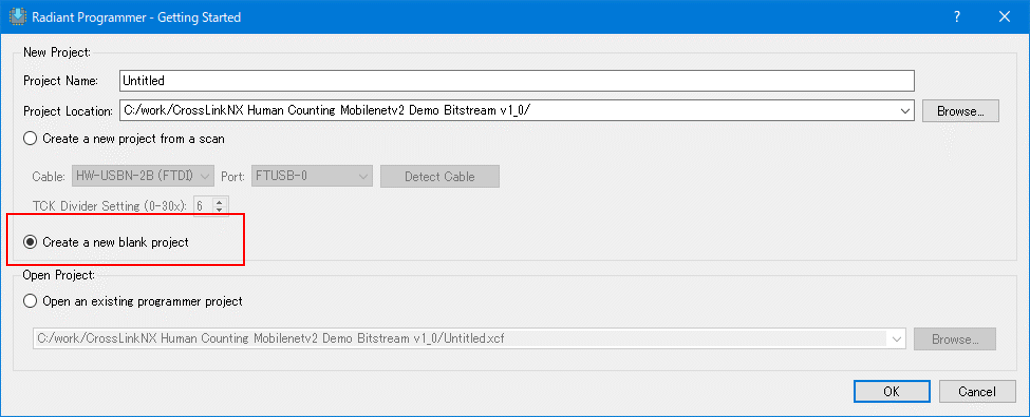
Task: Click Browse next to existing project path
Action: pos(956,340)
